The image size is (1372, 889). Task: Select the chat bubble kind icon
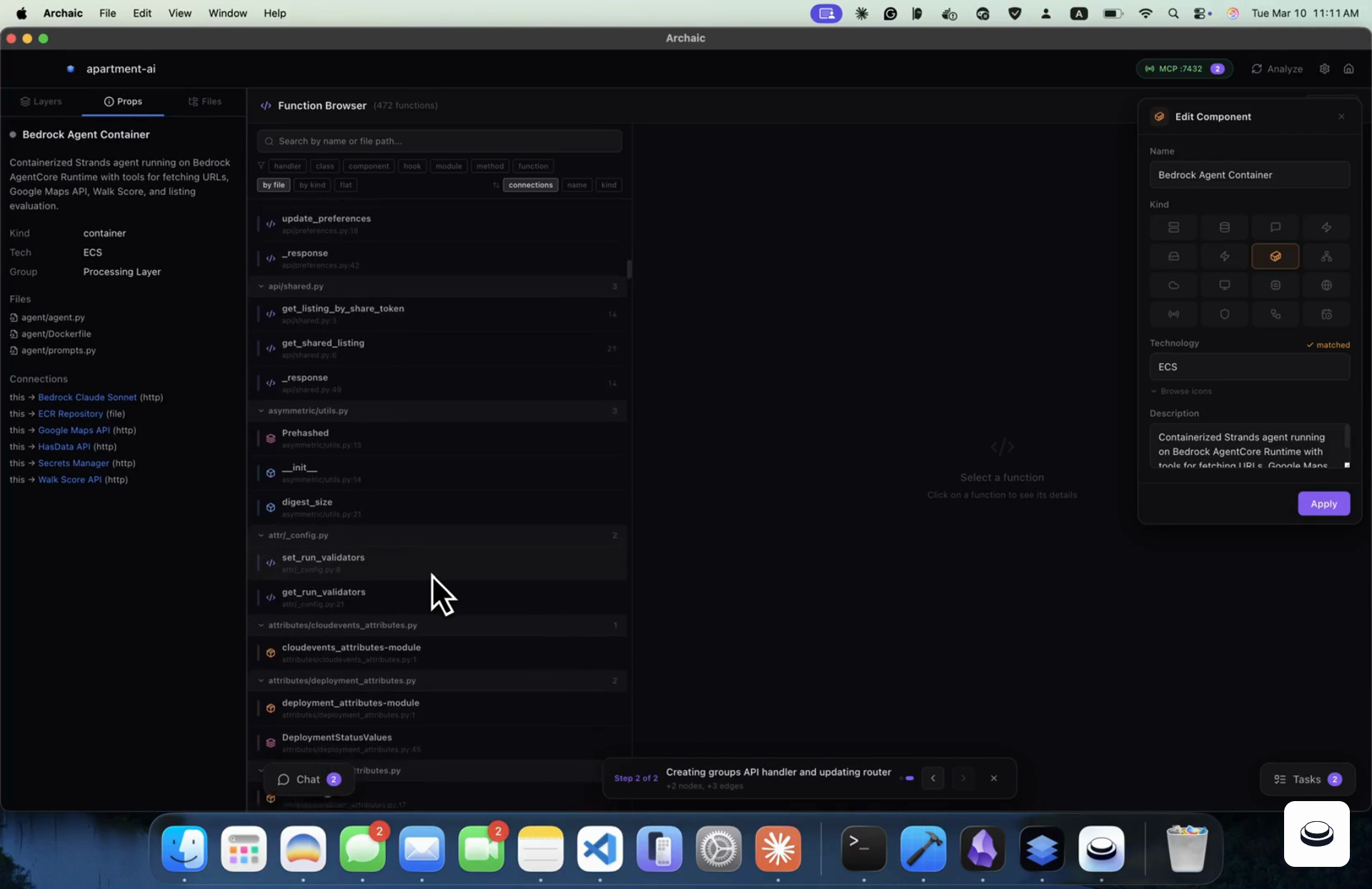point(1275,227)
